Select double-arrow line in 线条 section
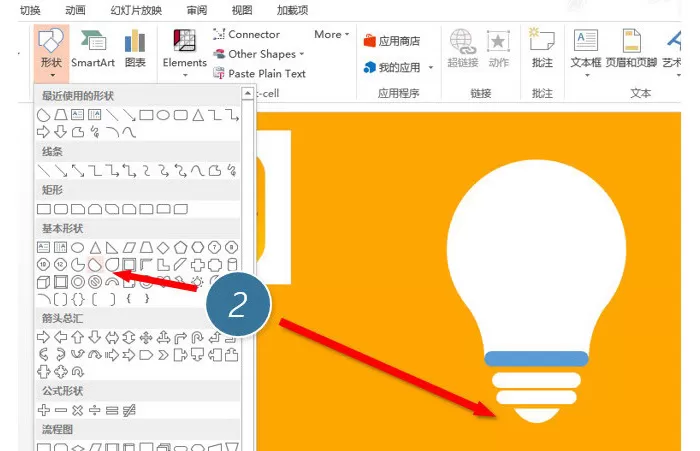The height and width of the screenshot is (451, 700). [78, 171]
